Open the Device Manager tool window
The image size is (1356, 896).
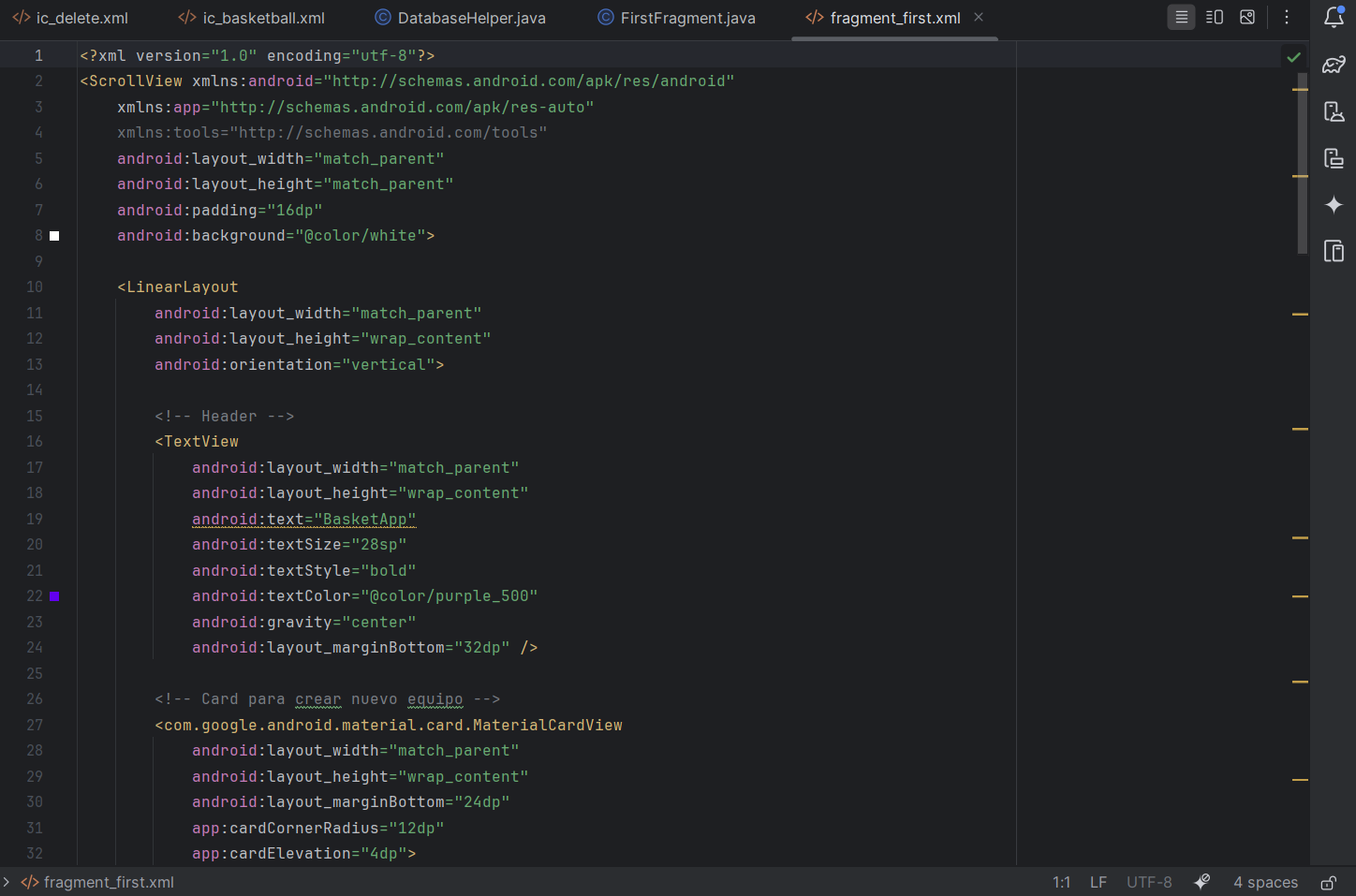[1334, 111]
